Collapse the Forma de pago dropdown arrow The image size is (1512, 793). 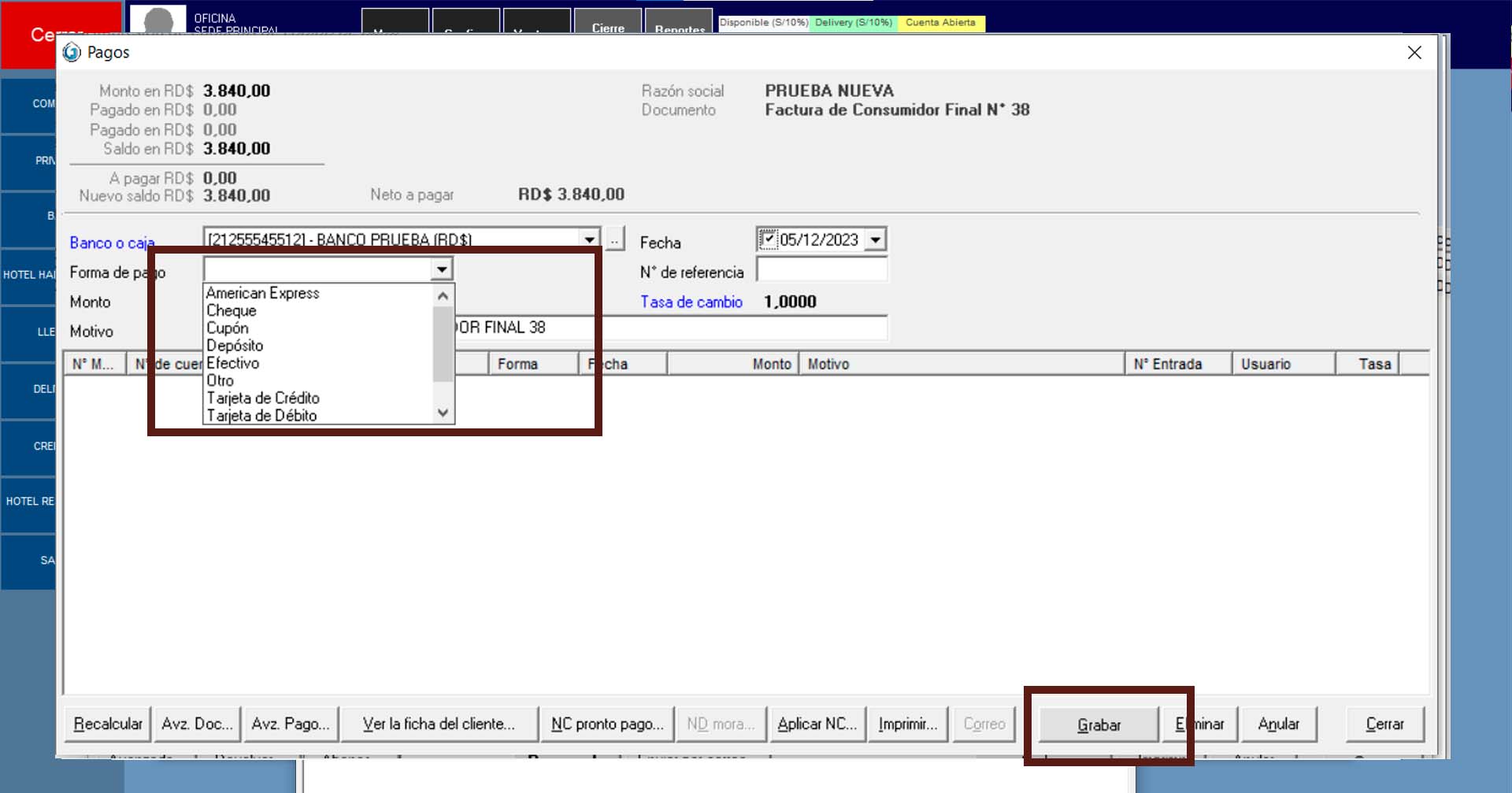pyautogui.click(x=443, y=270)
